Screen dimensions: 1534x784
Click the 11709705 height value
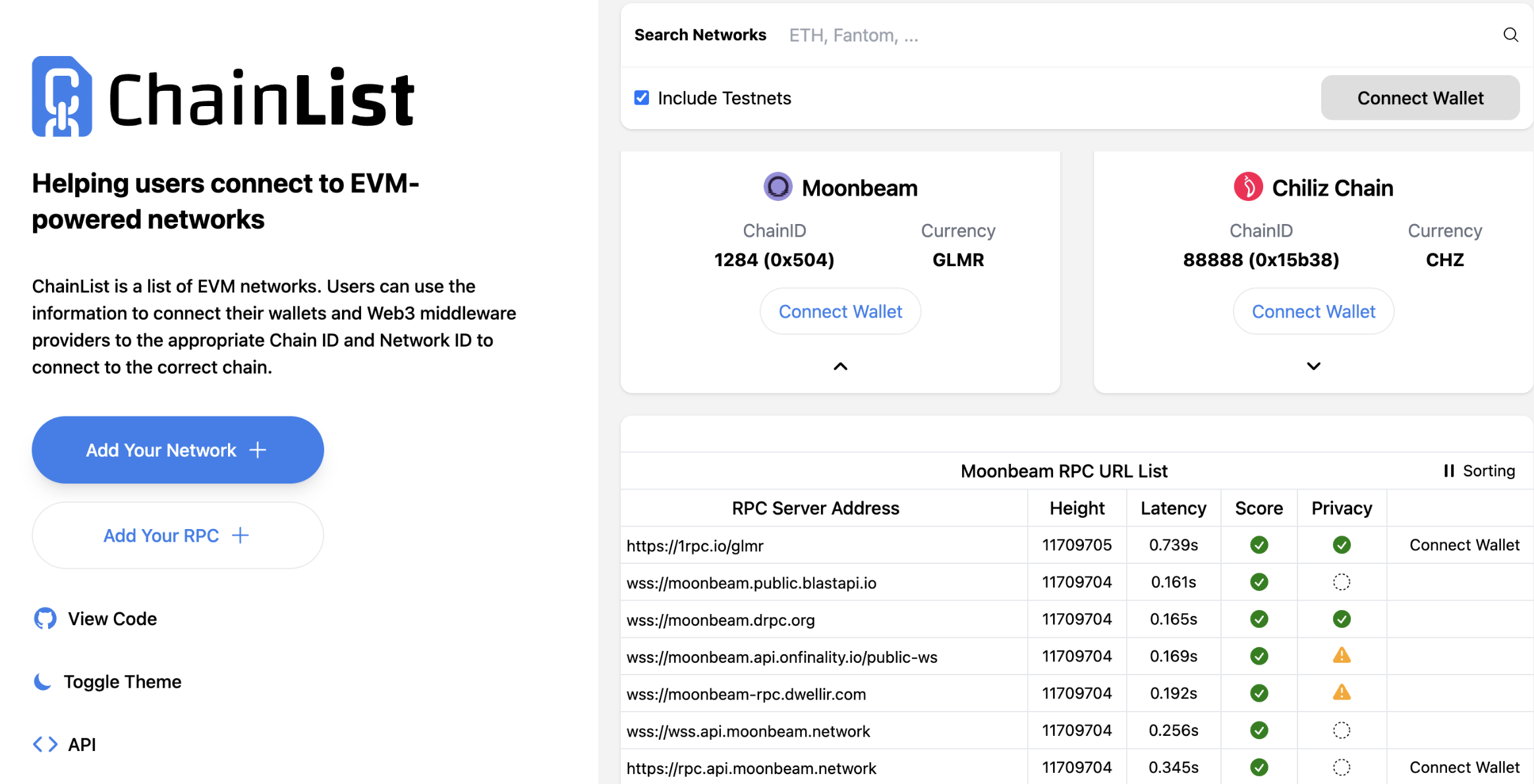coord(1077,545)
